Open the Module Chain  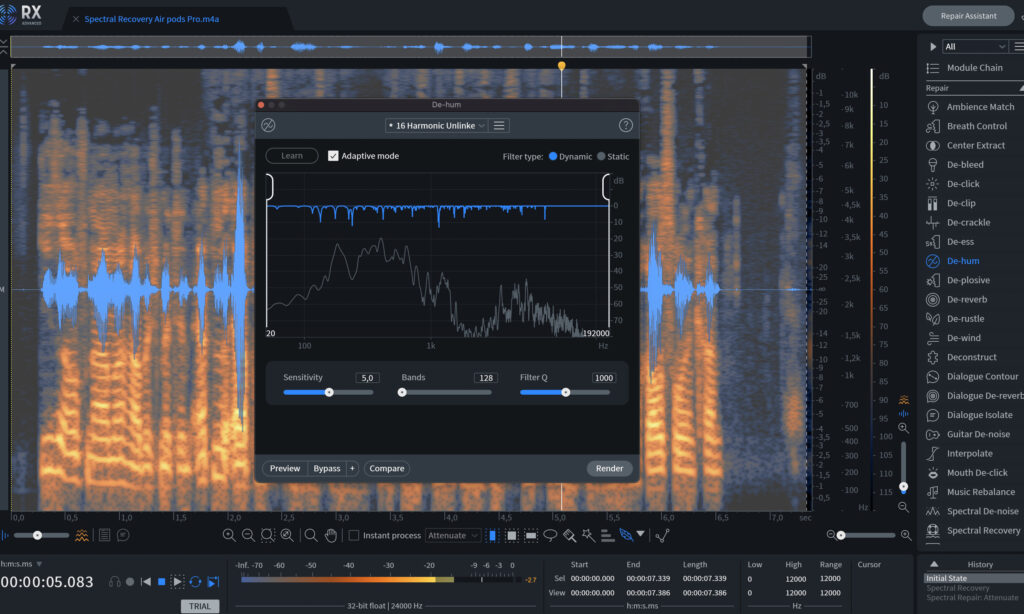coord(964,68)
